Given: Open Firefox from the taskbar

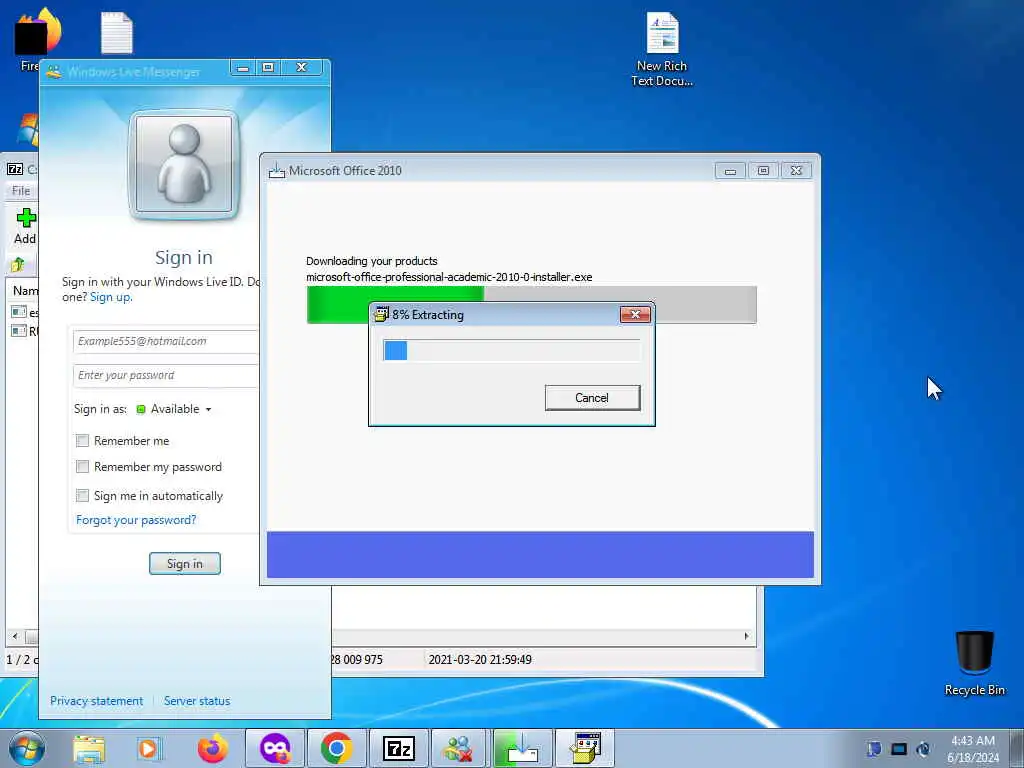Looking at the screenshot, I should click(x=213, y=748).
